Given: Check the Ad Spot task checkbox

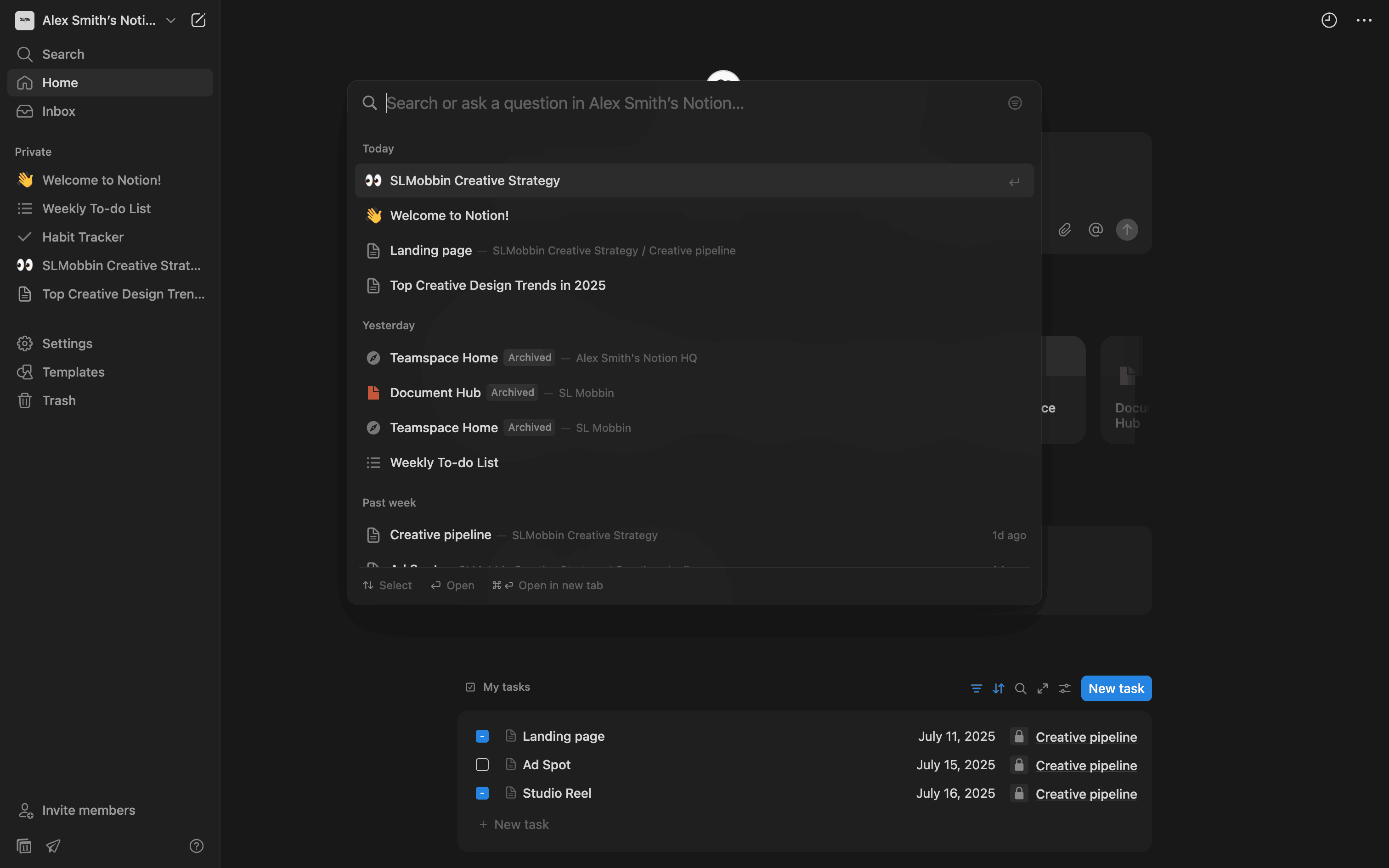Looking at the screenshot, I should 482,765.
